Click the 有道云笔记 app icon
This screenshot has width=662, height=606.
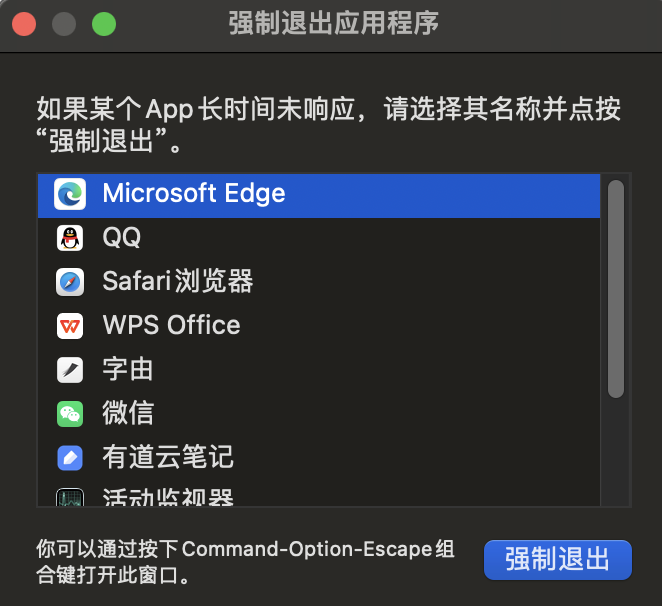click(70, 458)
